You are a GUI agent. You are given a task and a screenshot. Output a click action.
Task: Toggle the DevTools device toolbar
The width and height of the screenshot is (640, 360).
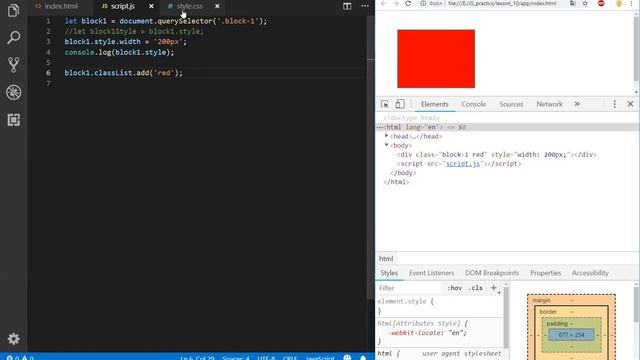pos(400,104)
